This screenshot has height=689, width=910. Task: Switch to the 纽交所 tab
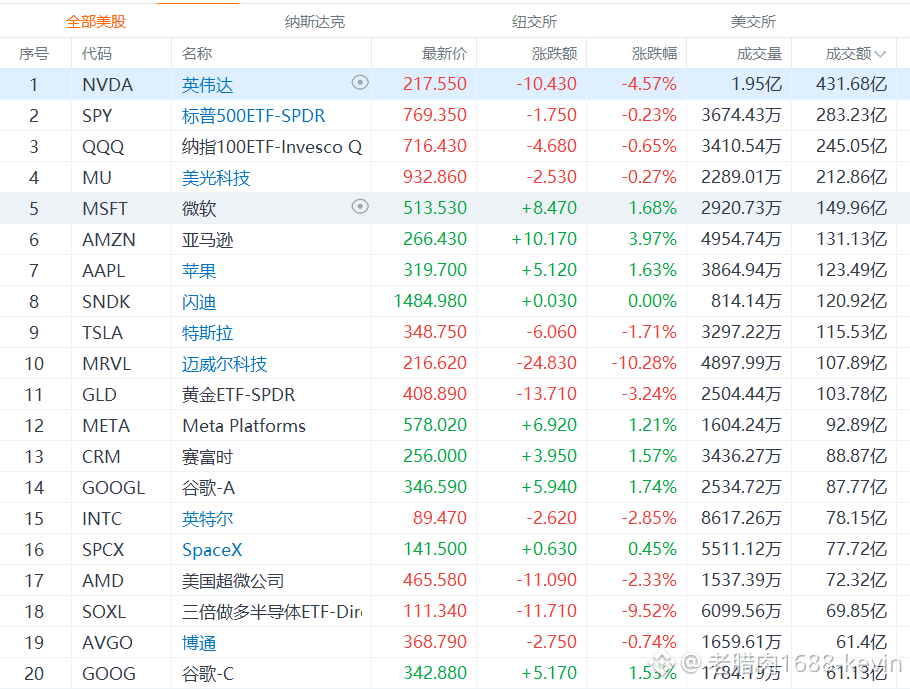[534, 22]
